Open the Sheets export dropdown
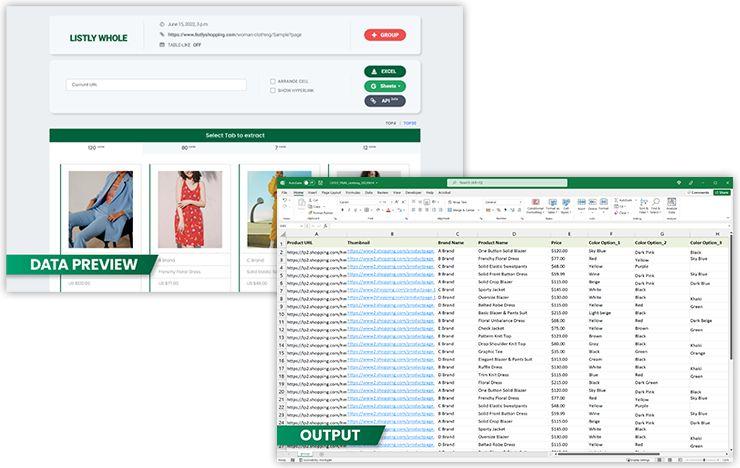Viewport: 740px width, 468px height. (385, 86)
